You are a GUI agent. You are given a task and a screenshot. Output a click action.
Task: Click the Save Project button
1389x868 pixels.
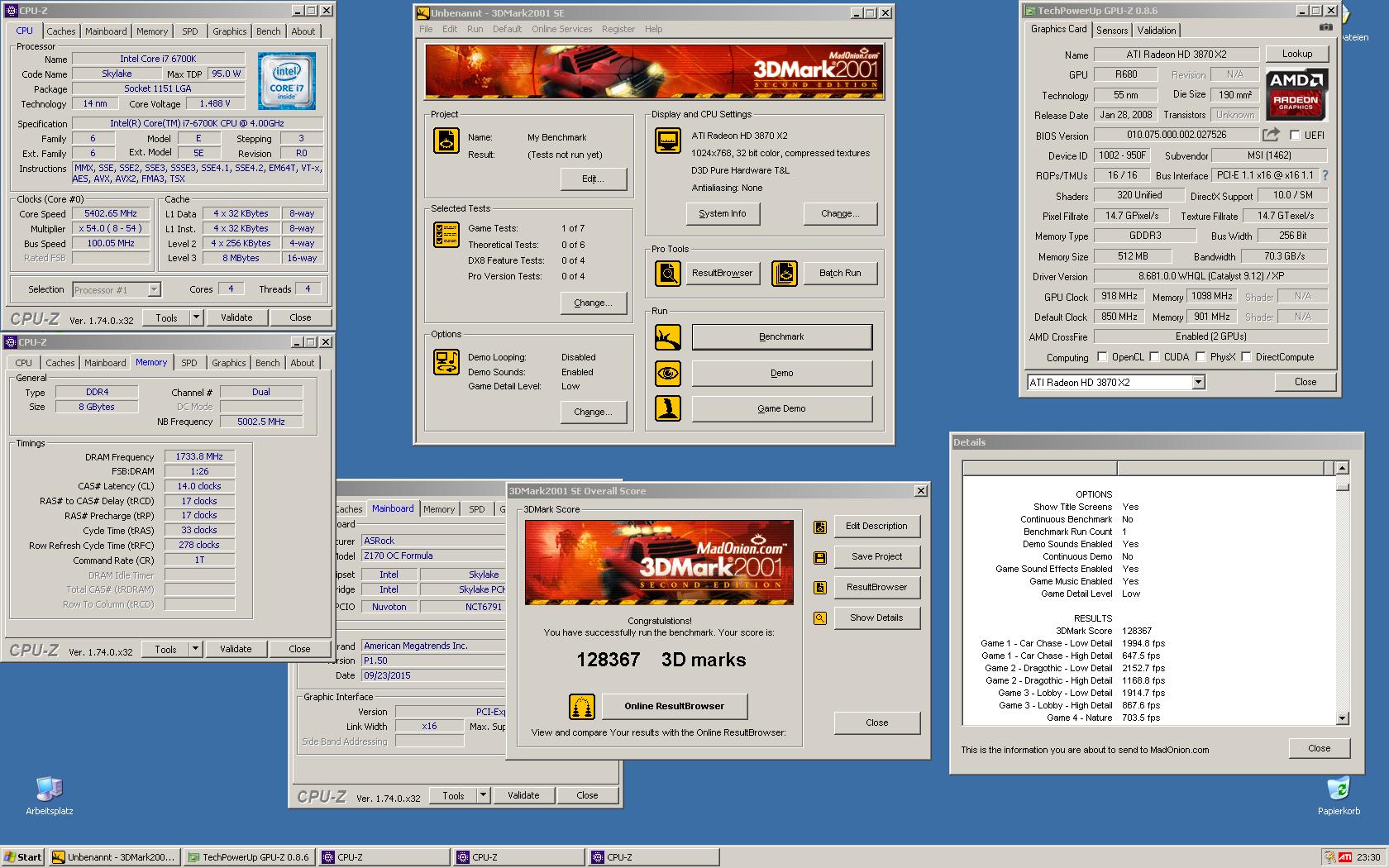pos(876,557)
